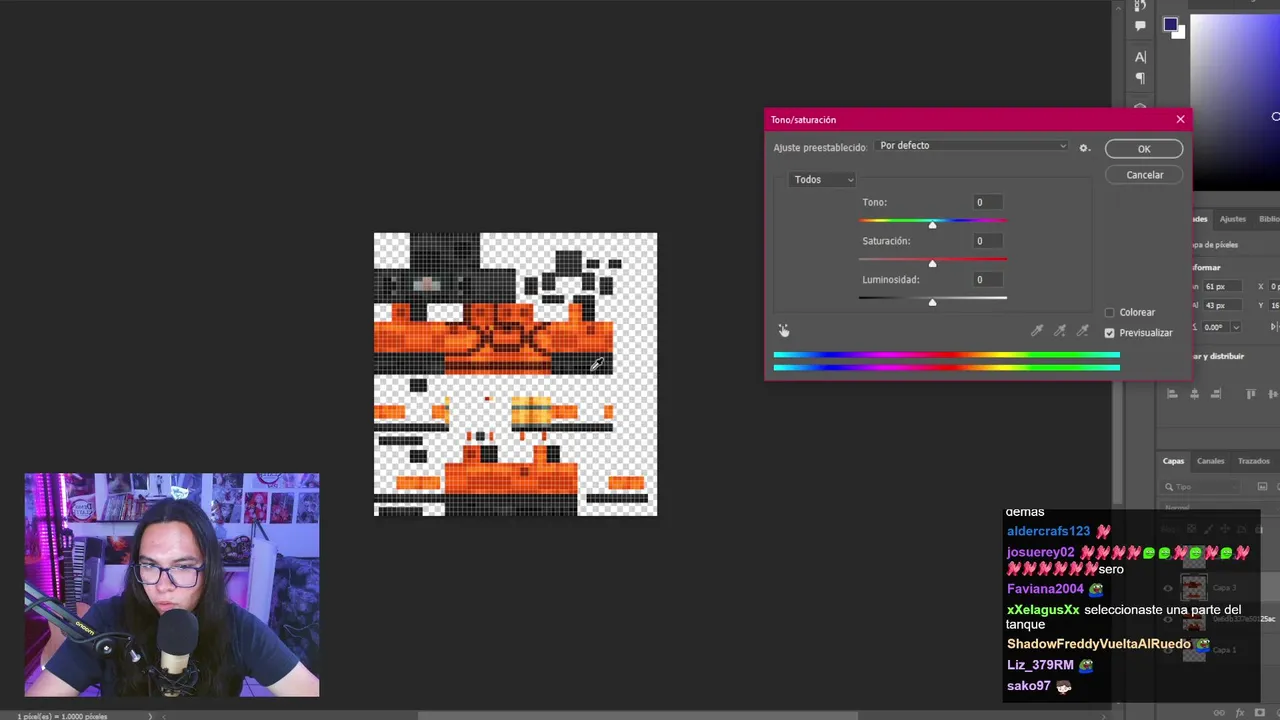This screenshot has width=1280, height=720.
Task: Close the Tono/saturación dialog
Action: (x=1180, y=119)
